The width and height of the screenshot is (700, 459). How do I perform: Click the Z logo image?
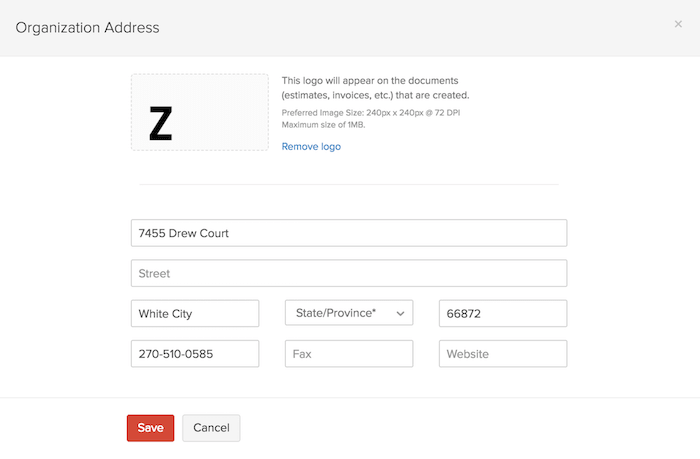[x=160, y=123]
